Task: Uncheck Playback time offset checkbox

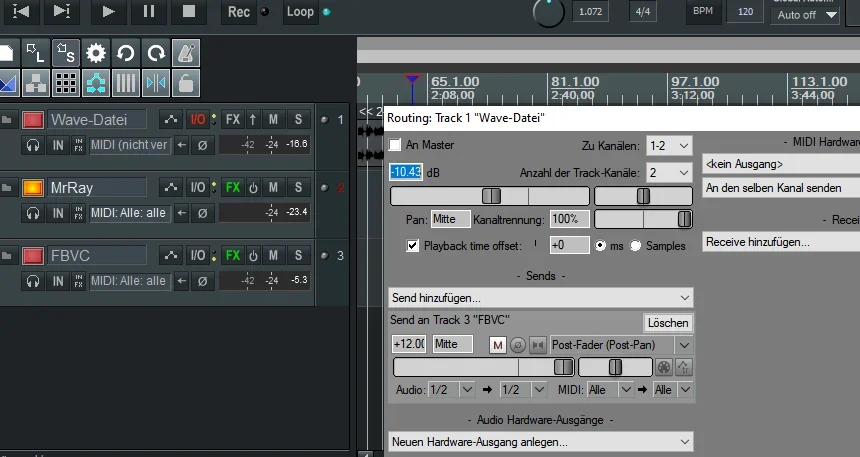Action: coord(412,246)
